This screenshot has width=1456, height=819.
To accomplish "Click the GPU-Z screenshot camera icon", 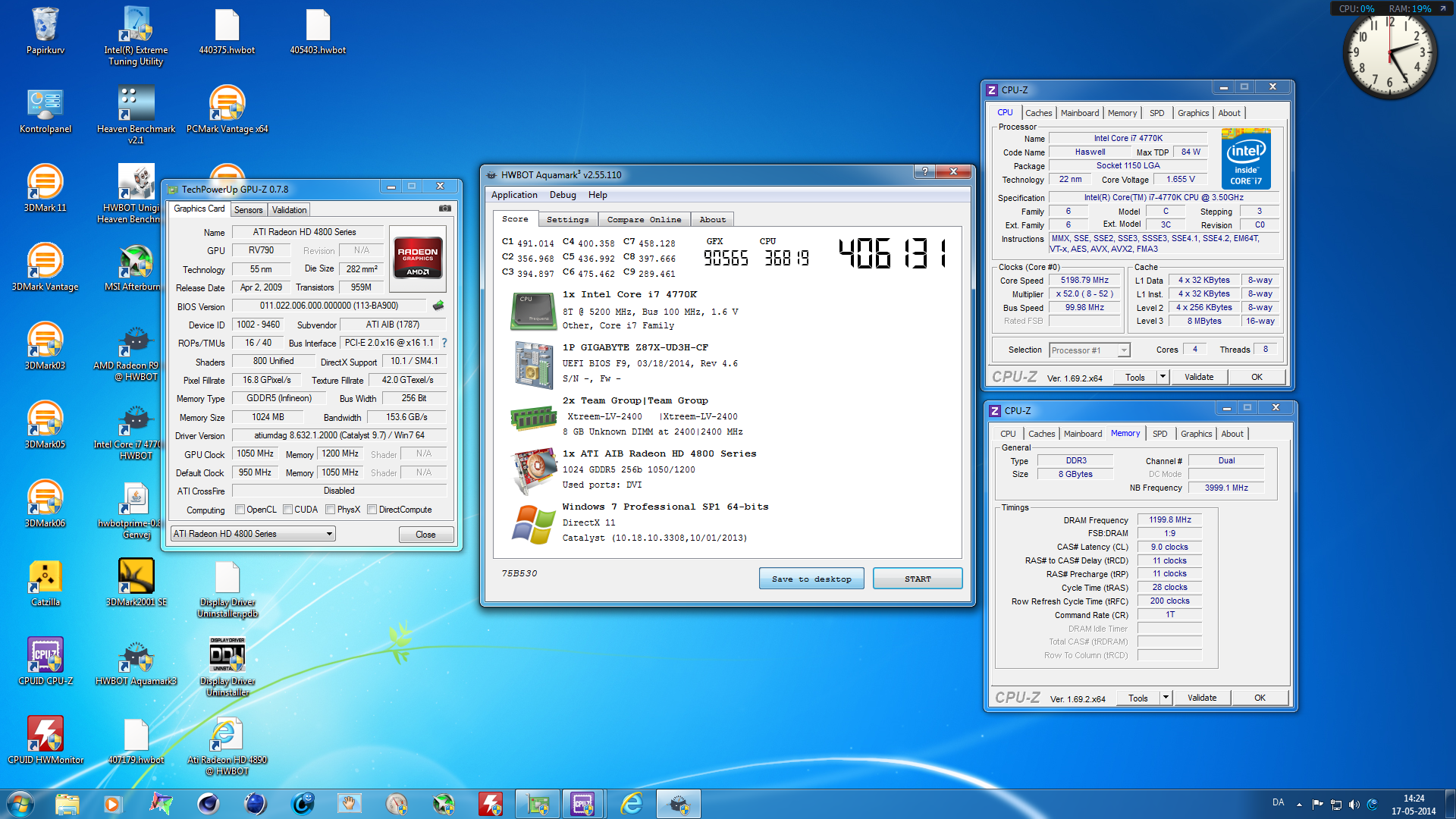I will (x=445, y=209).
